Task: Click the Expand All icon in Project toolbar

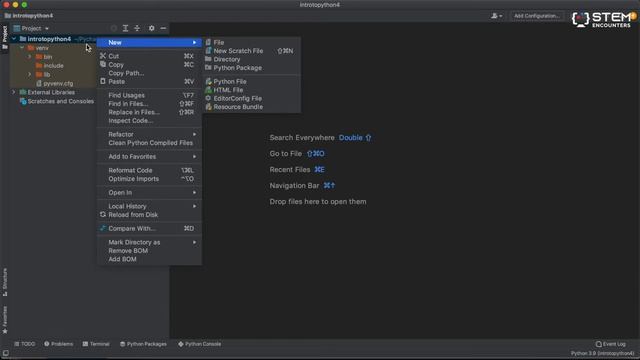Action: (126, 28)
